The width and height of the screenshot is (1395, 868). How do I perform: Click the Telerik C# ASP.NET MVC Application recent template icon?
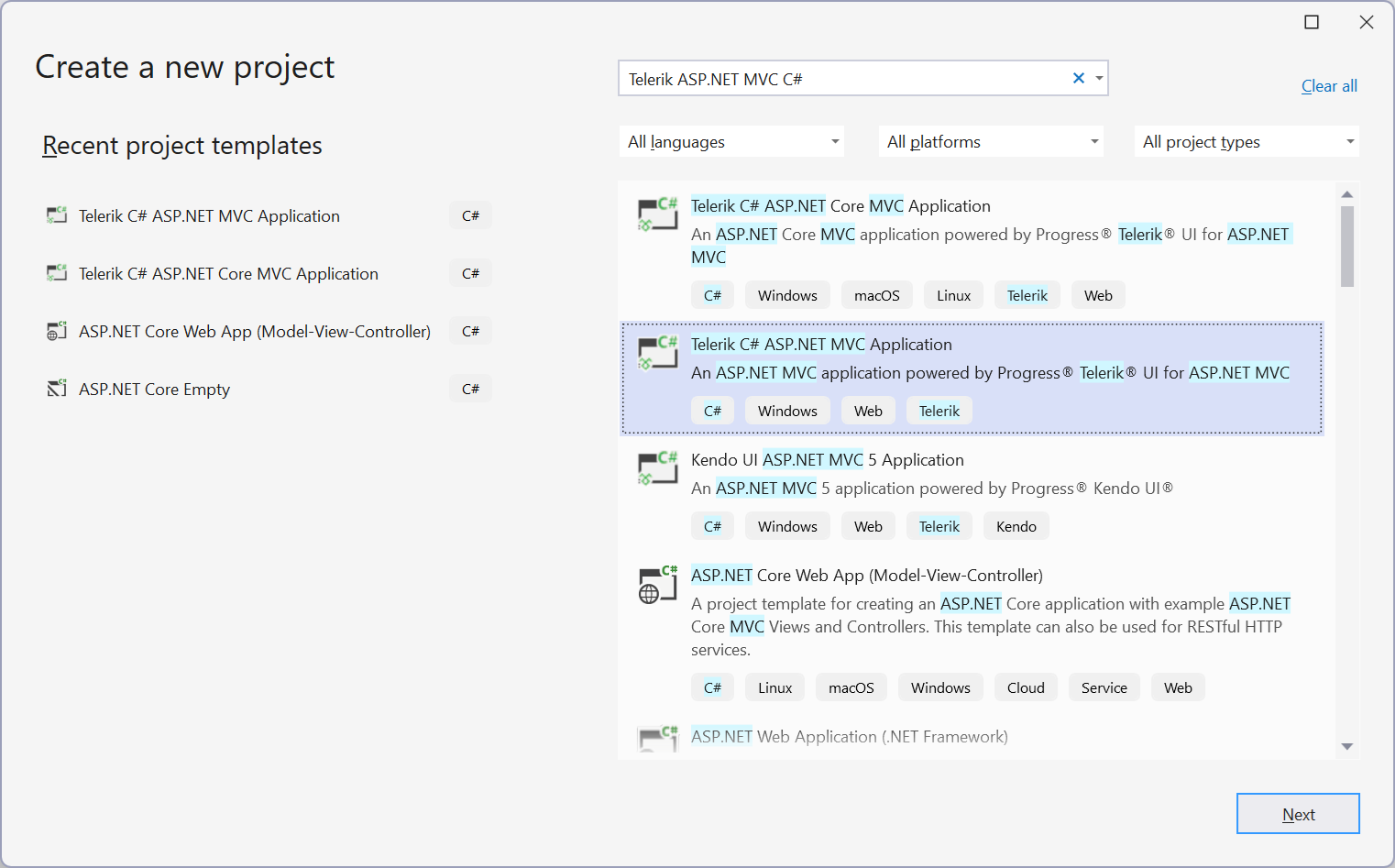56,214
